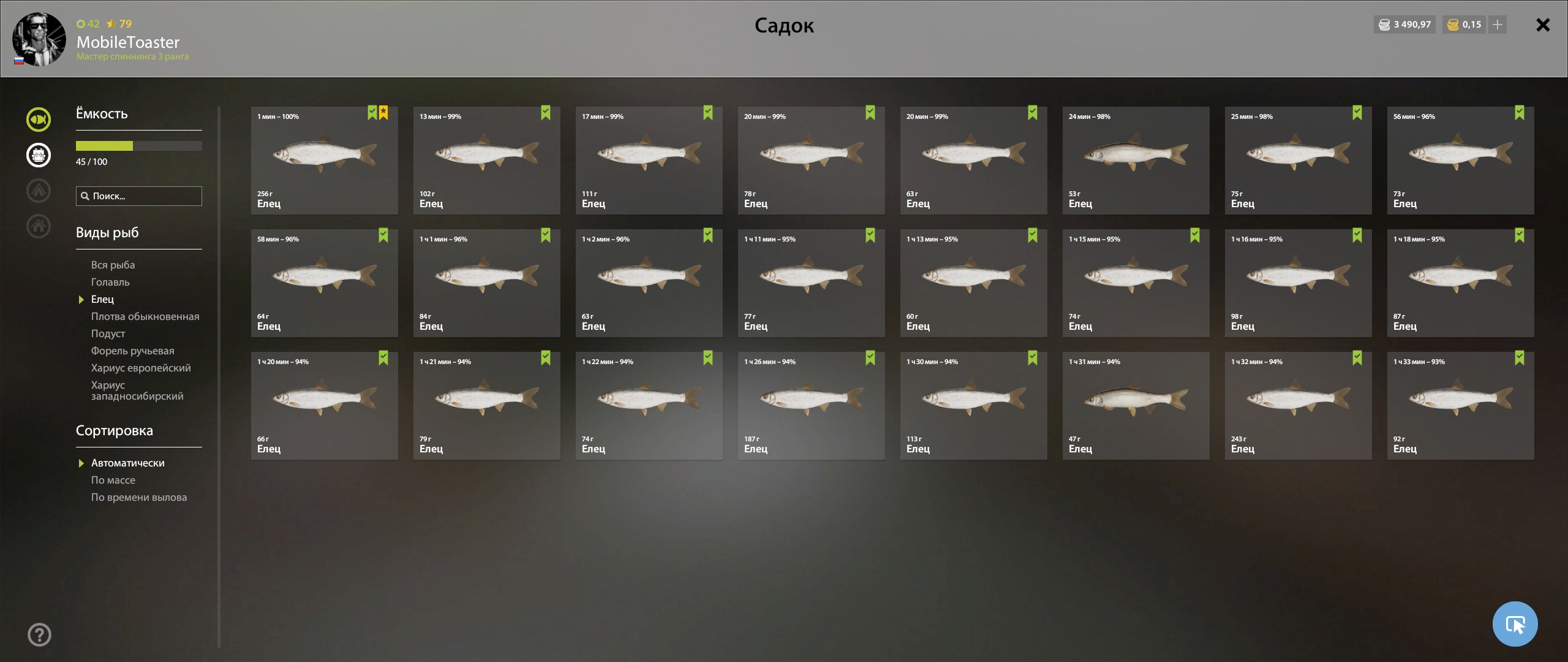Show all fish with Вся рыба
Image resolution: width=1568 pixels, height=662 pixels.
pyautogui.click(x=113, y=265)
